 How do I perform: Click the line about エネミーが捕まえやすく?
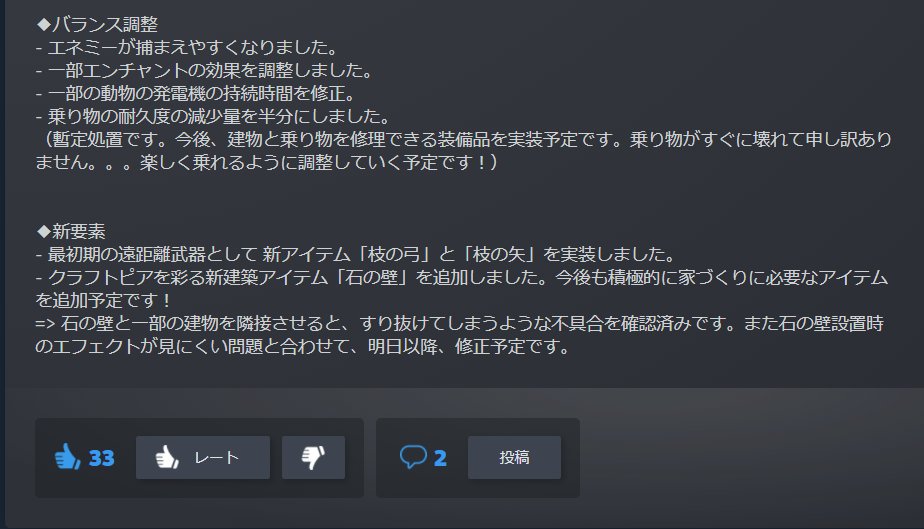pos(187,47)
